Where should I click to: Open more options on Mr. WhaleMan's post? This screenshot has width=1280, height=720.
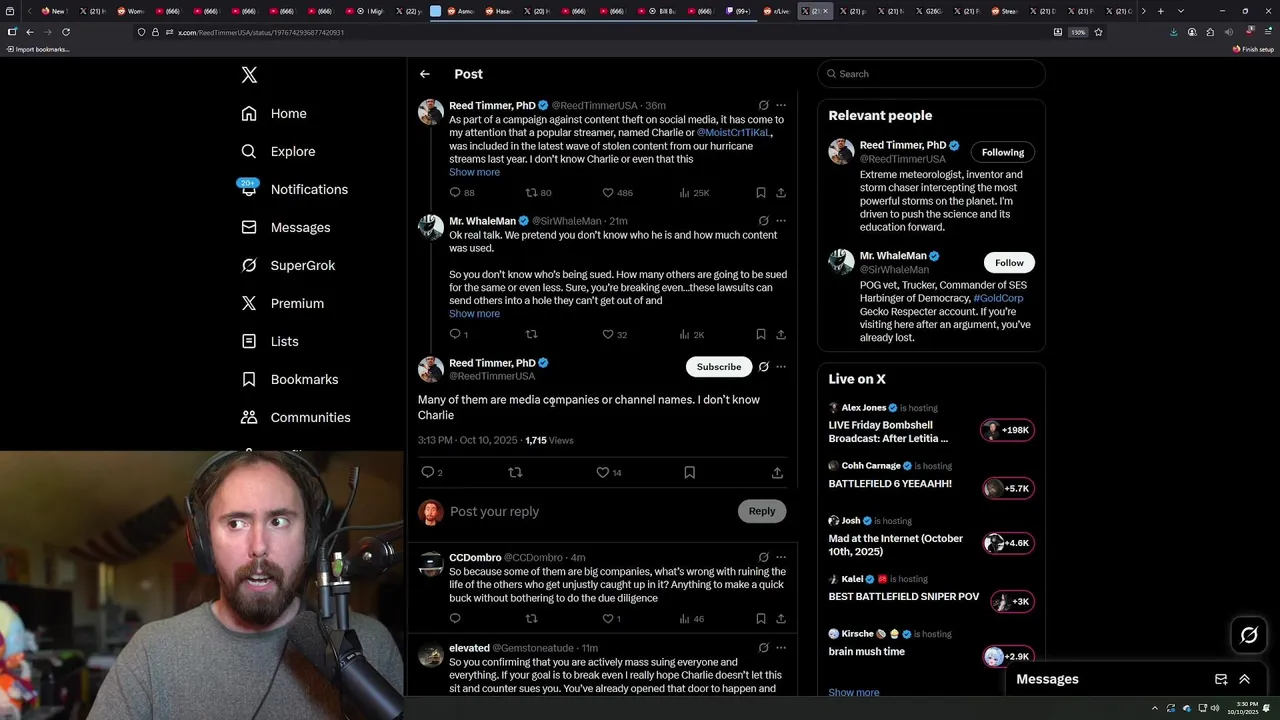tap(781, 220)
